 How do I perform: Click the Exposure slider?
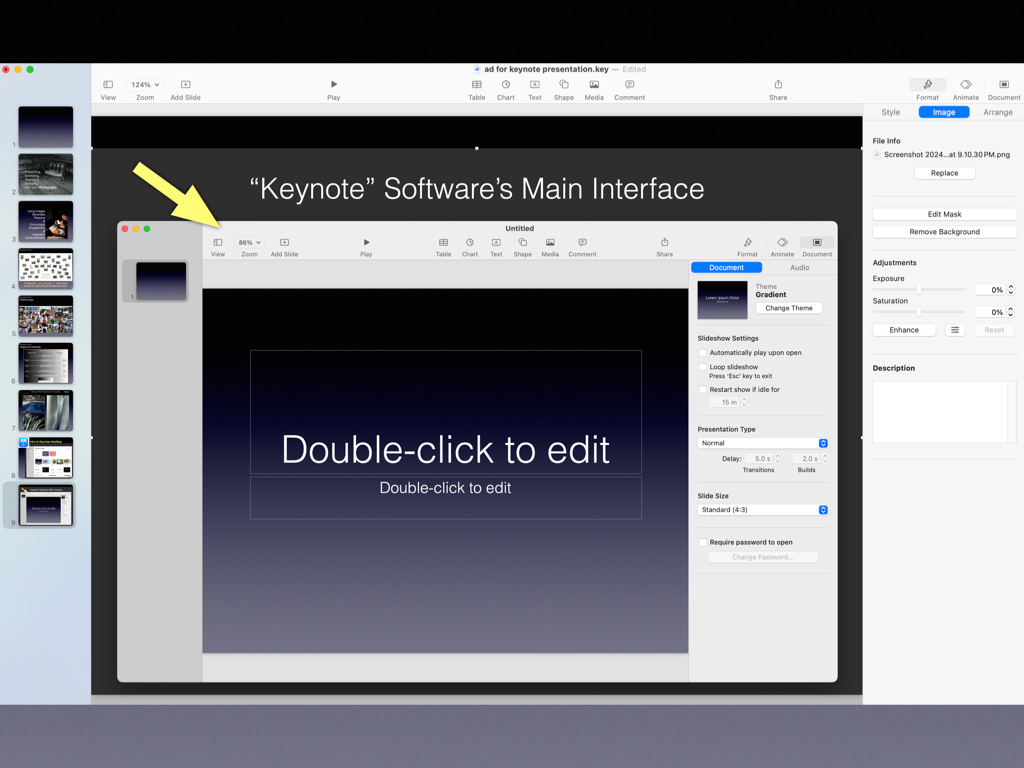coord(918,289)
